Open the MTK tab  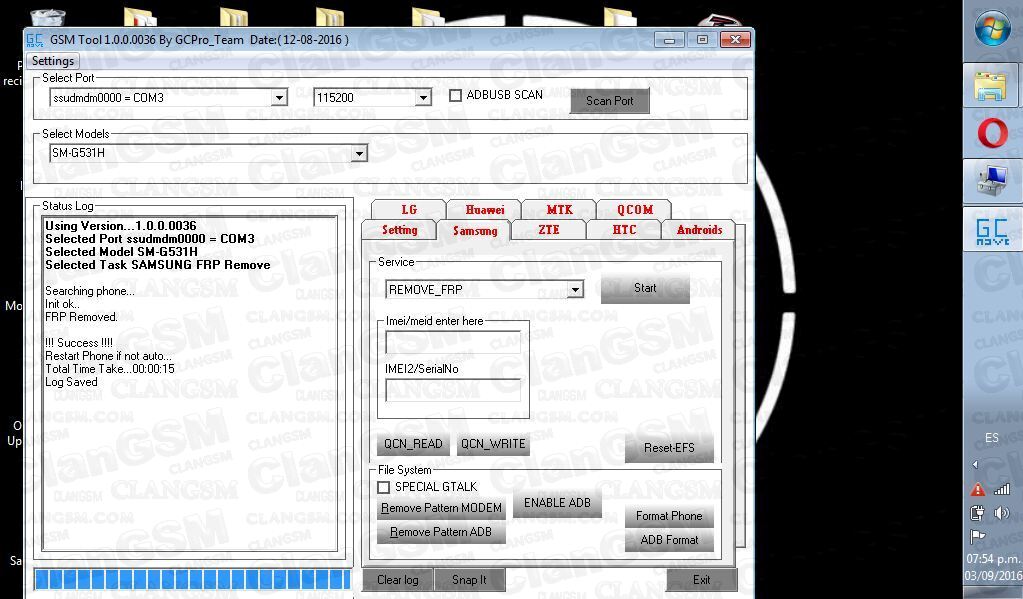(x=559, y=209)
